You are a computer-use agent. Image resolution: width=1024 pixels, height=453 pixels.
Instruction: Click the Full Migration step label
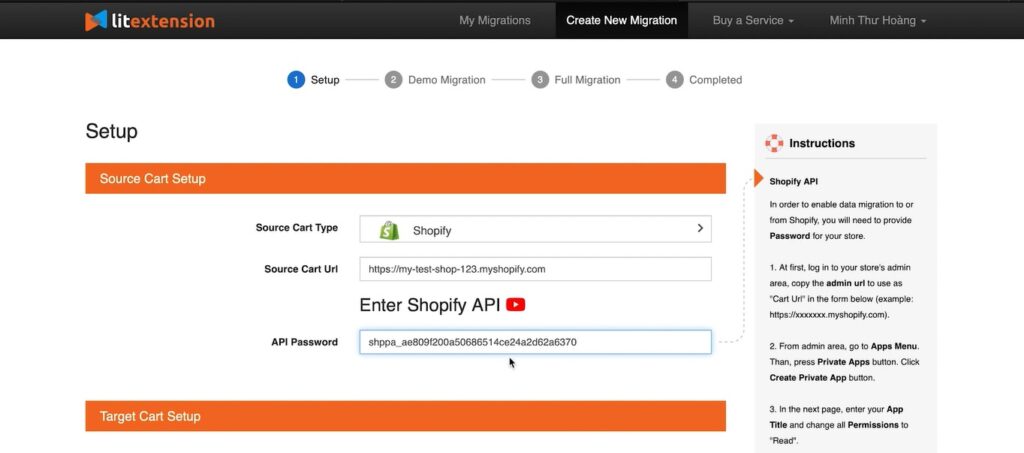pyautogui.click(x=587, y=80)
